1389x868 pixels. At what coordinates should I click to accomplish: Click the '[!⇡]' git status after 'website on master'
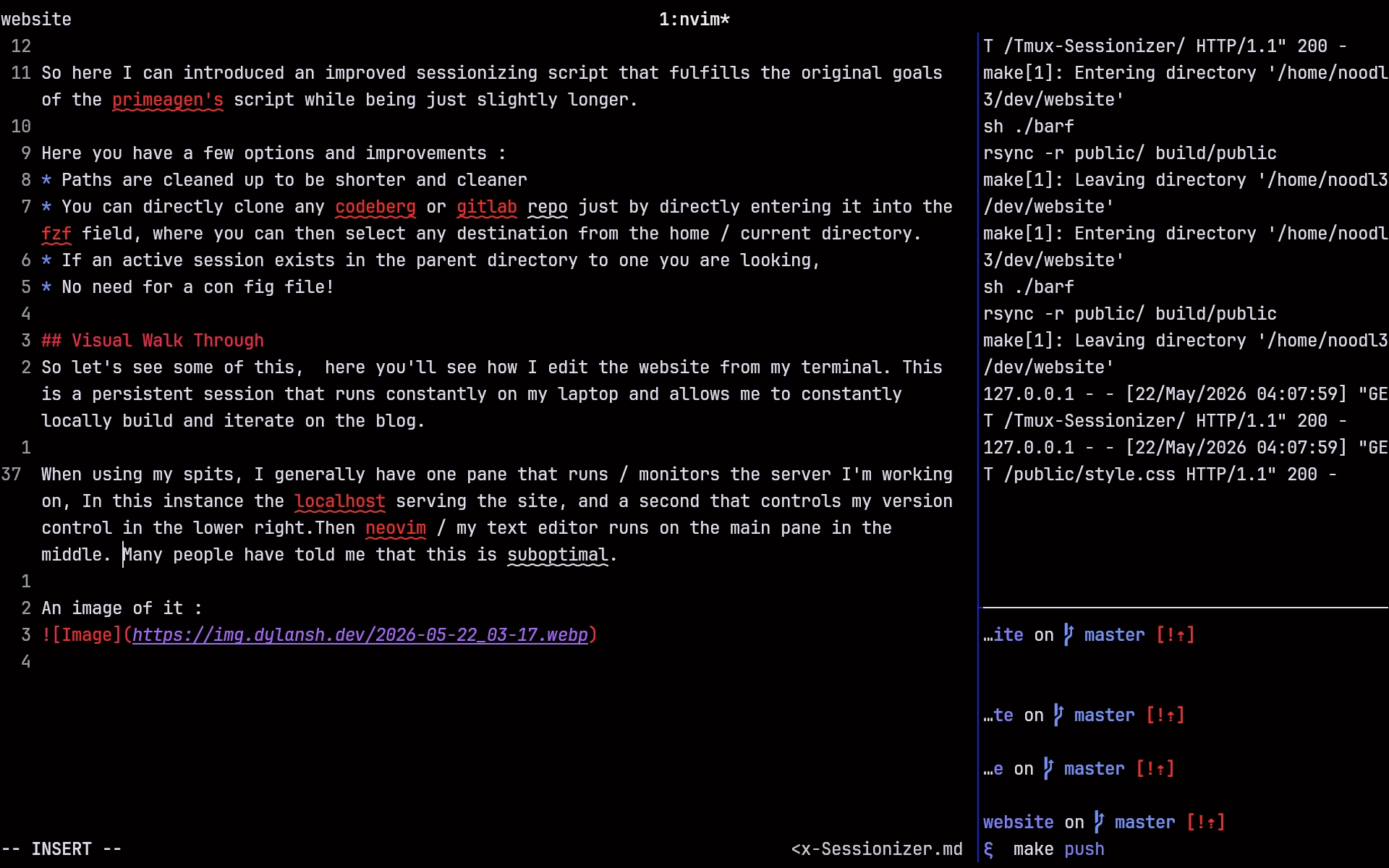1205,822
